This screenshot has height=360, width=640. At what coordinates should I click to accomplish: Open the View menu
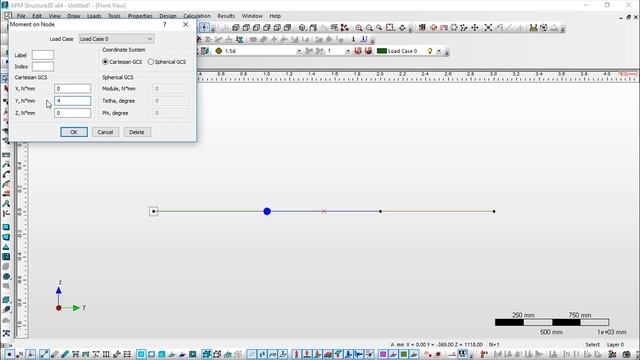point(55,16)
